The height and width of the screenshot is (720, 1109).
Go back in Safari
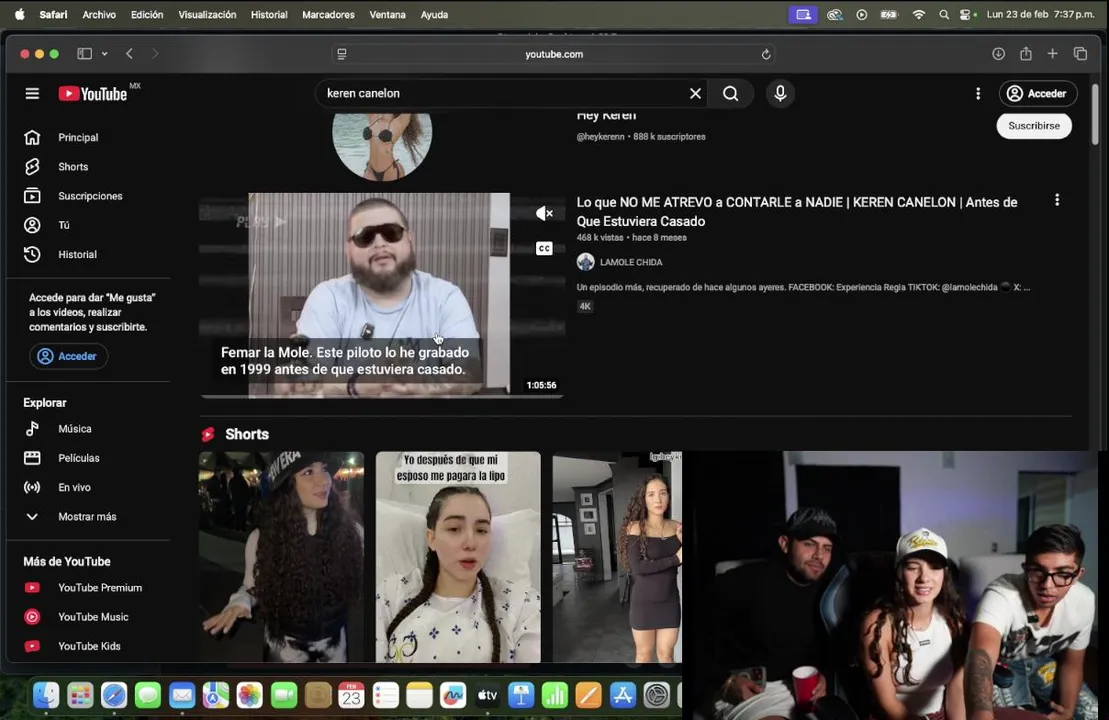tap(129, 54)
